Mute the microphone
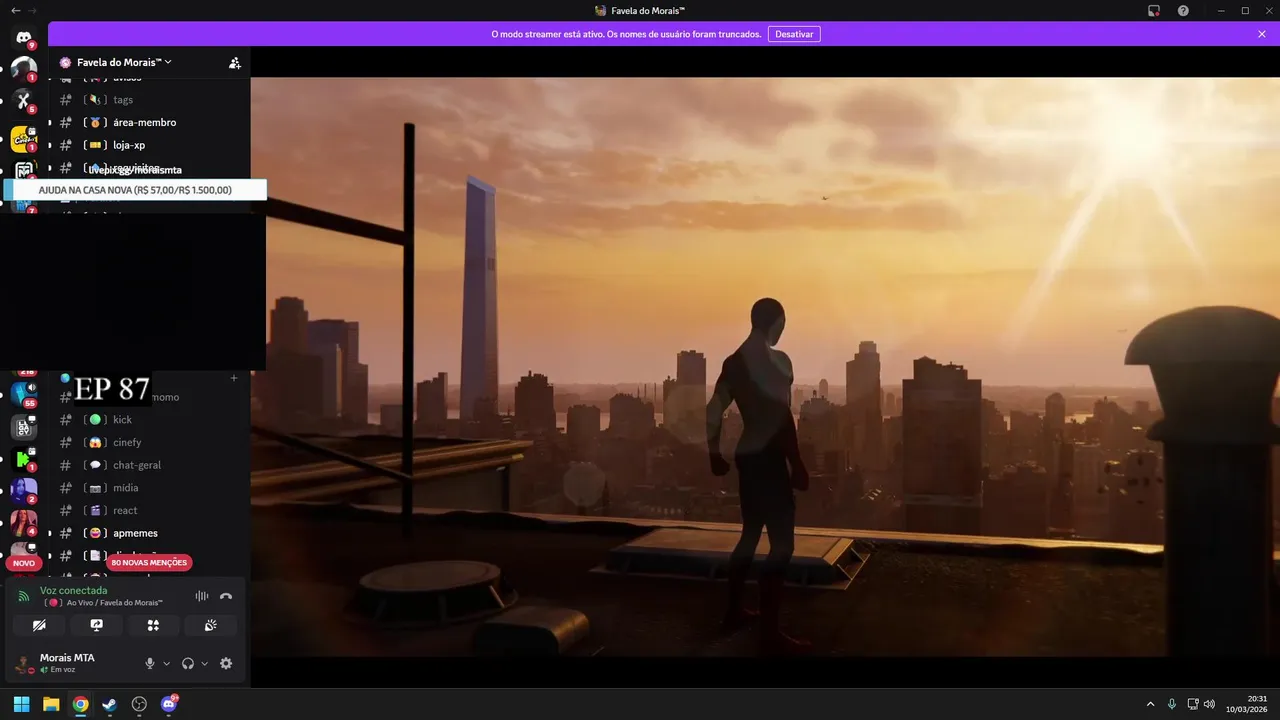Screen dimensions: 1280x720 click(x=150, y=663)
